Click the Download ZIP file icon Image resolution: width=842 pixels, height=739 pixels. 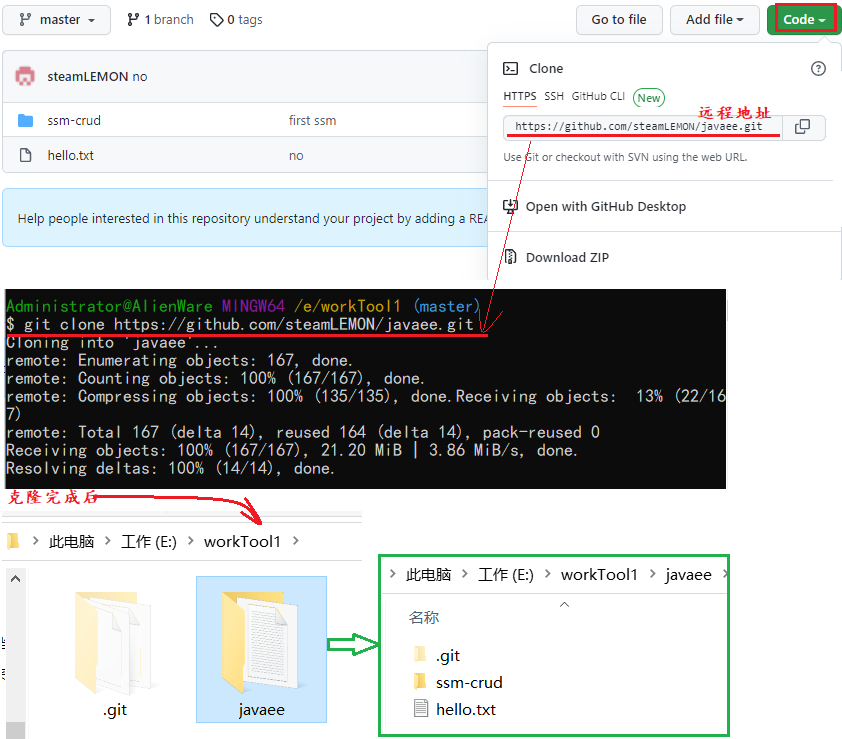511,257
